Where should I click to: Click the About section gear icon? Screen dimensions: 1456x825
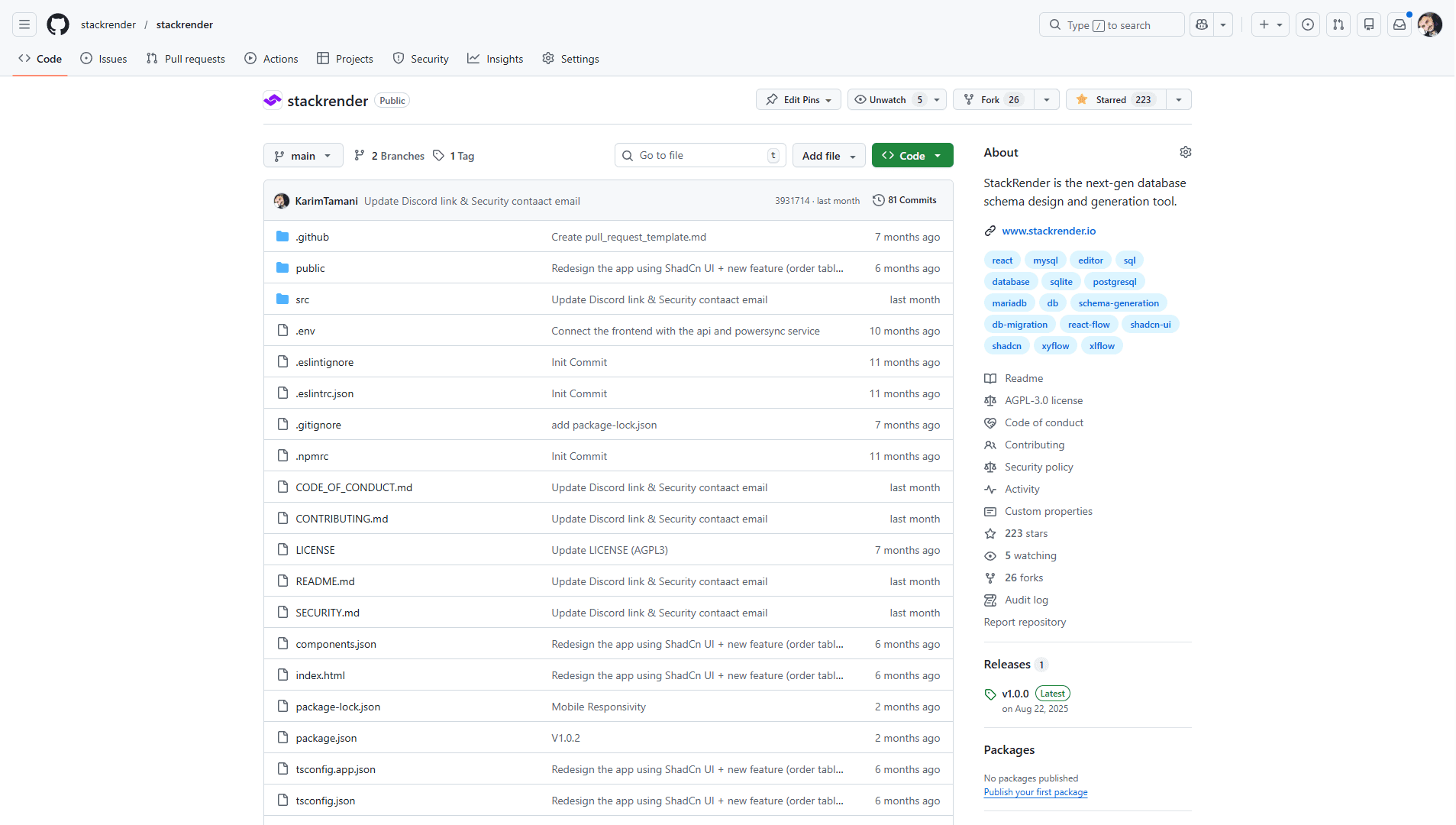[1185, 152]
